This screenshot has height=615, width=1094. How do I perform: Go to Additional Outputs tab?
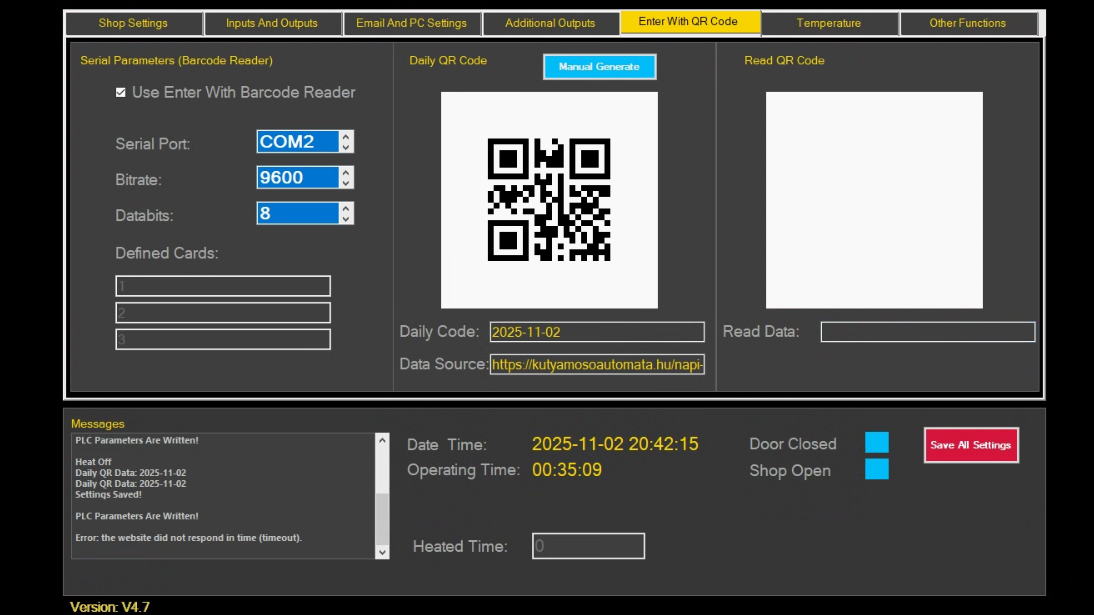pos(550,23)
